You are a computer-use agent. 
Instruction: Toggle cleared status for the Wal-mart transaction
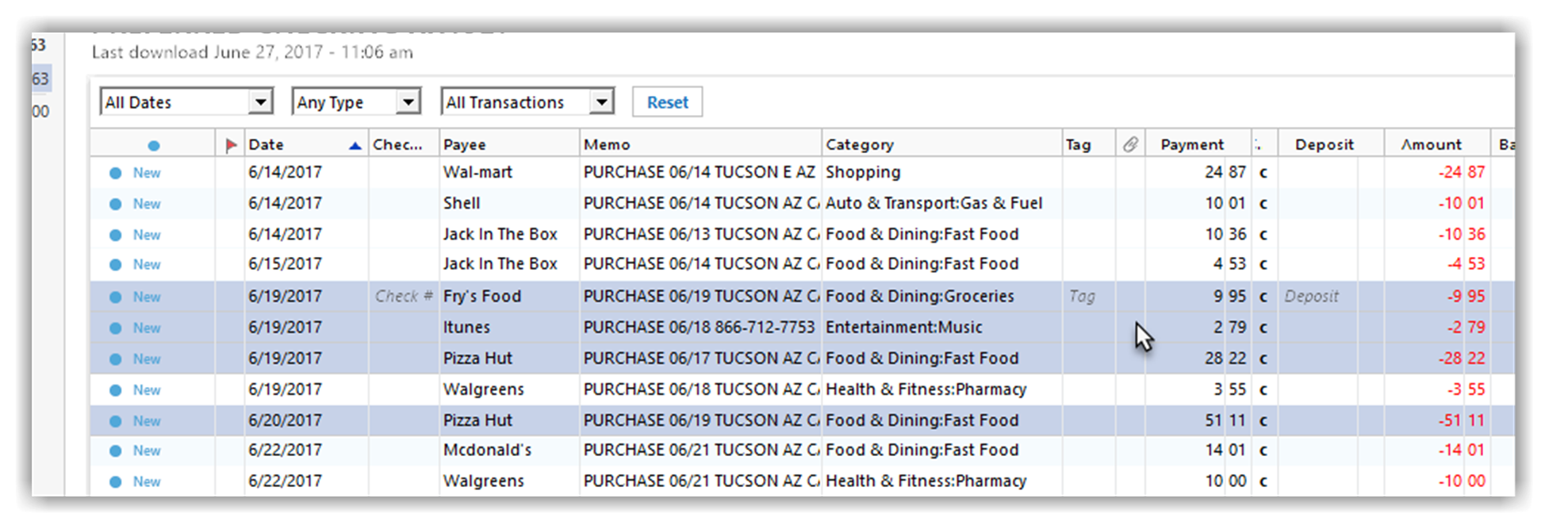[1263, 173]
